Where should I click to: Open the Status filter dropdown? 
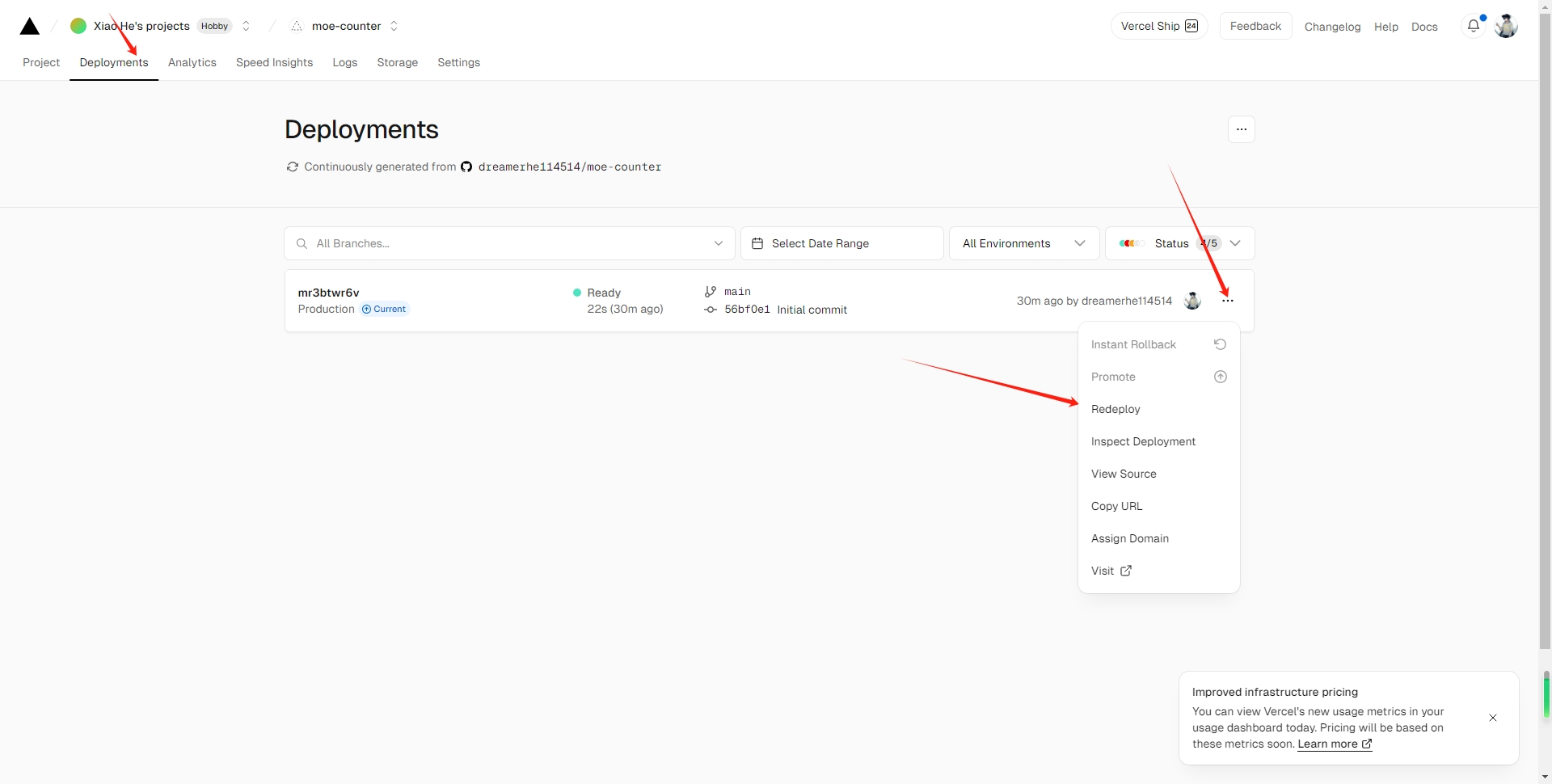pos(1179,243)
